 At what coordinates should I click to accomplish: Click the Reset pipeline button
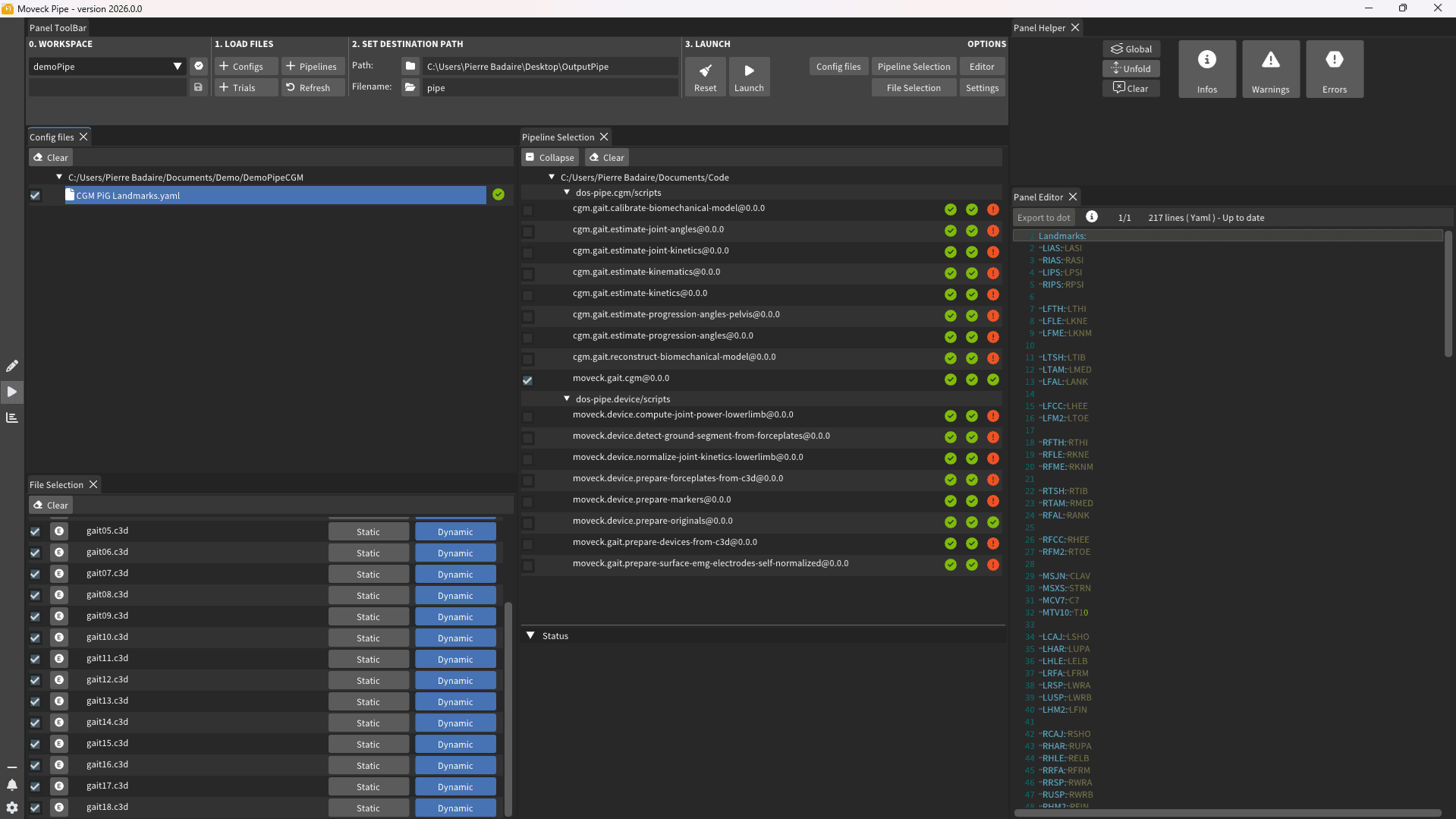(705, 77)
